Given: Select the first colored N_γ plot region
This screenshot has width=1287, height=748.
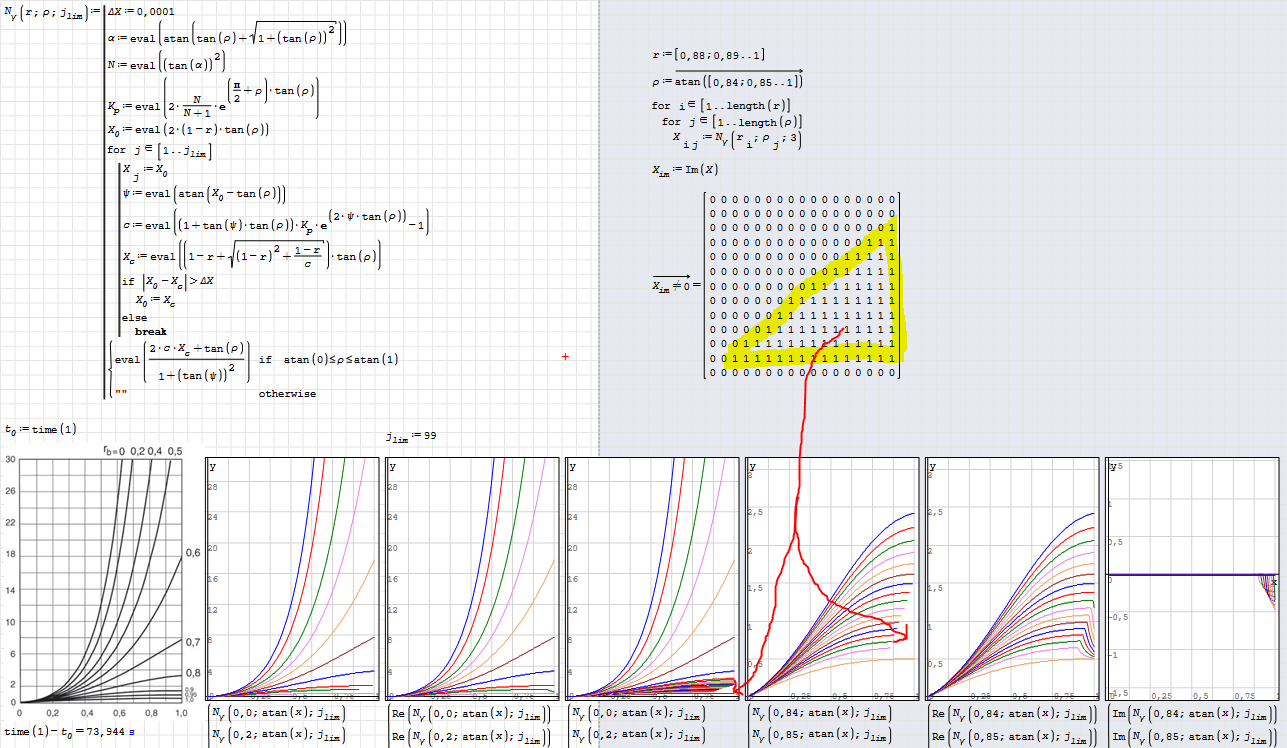Looking at the screenshot, I should click(293, 578).
